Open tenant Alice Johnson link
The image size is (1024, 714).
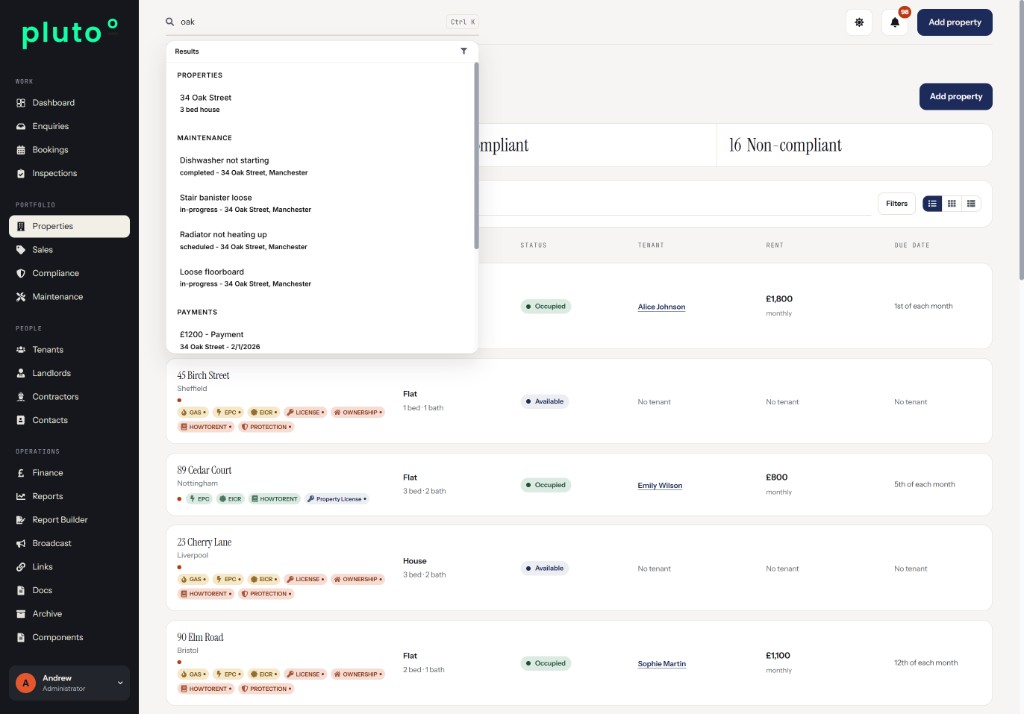point(661,307)
